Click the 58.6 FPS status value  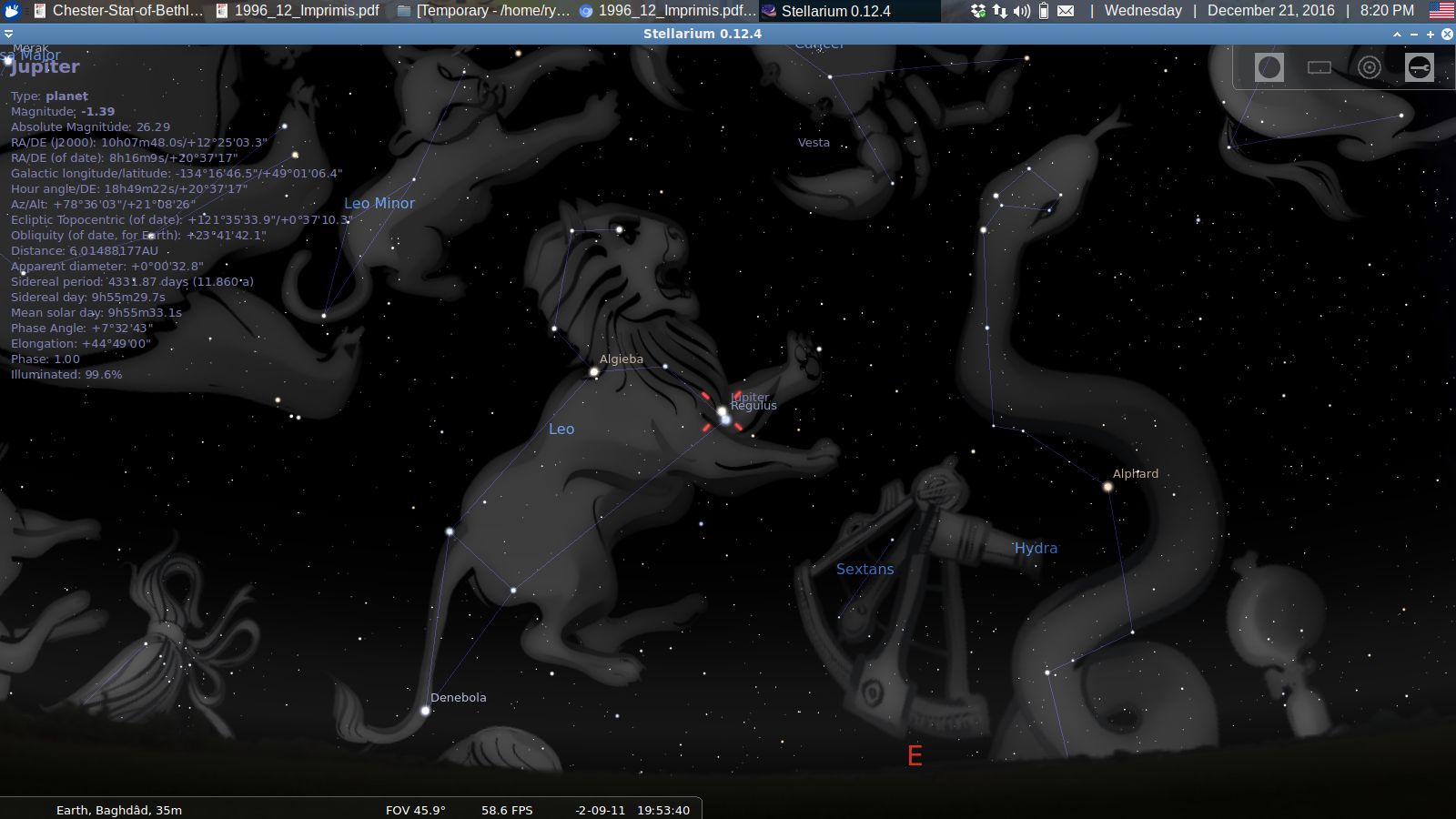click(x=507, y=810)
